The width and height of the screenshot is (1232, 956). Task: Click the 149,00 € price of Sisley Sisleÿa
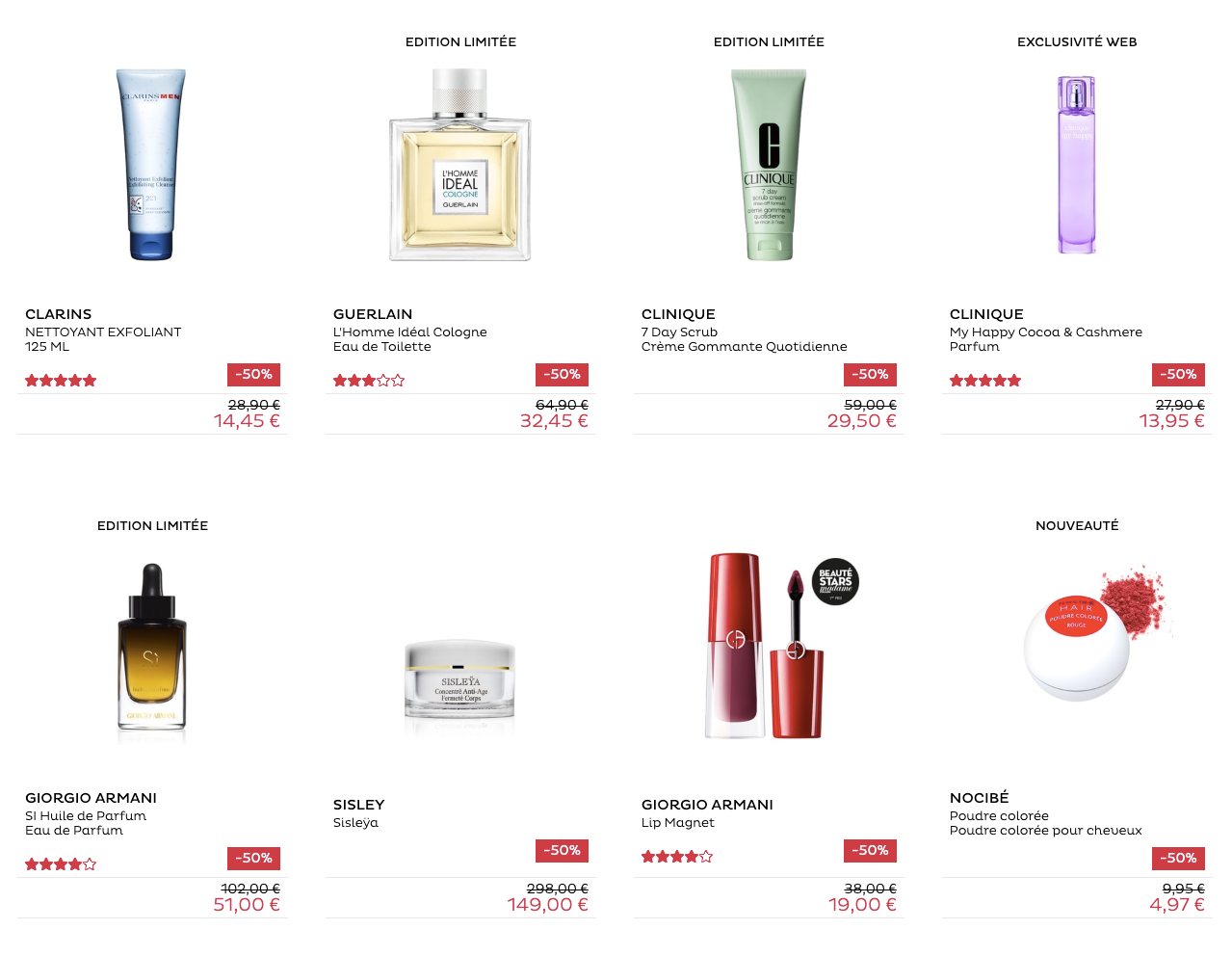(x=547, y=905)
